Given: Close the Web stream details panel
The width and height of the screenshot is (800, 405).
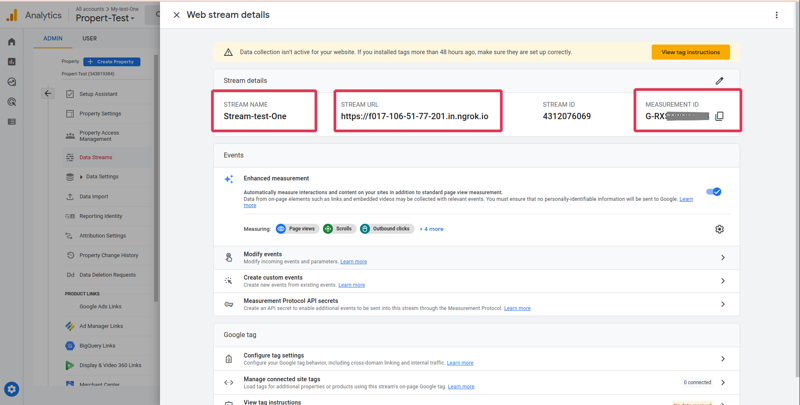Looking at the screenshot, I should tap(177, 15).
